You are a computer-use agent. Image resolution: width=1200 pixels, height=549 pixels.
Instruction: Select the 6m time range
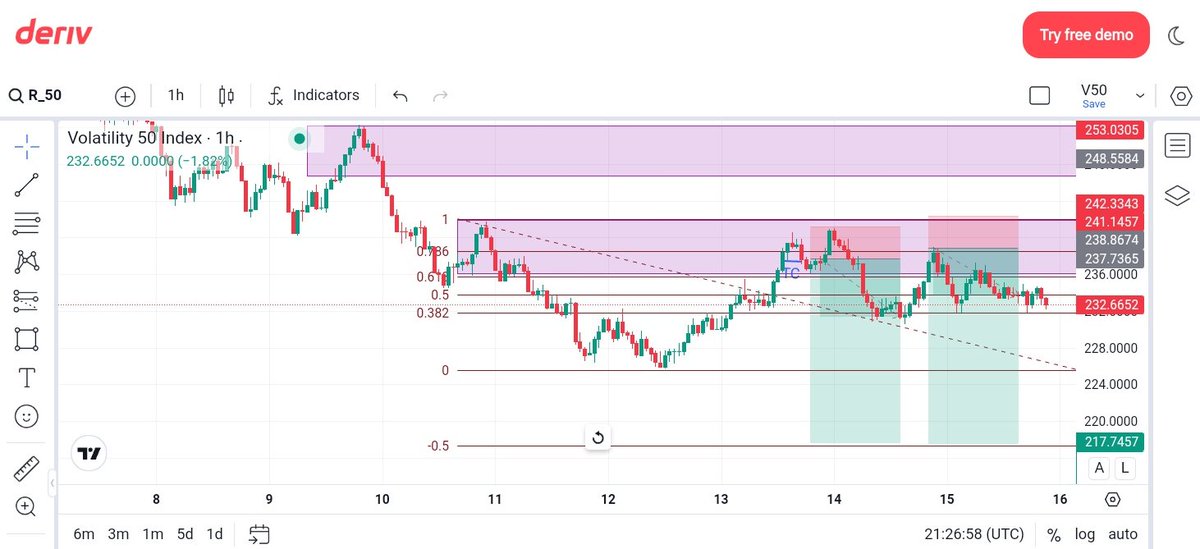pos(85,534)
